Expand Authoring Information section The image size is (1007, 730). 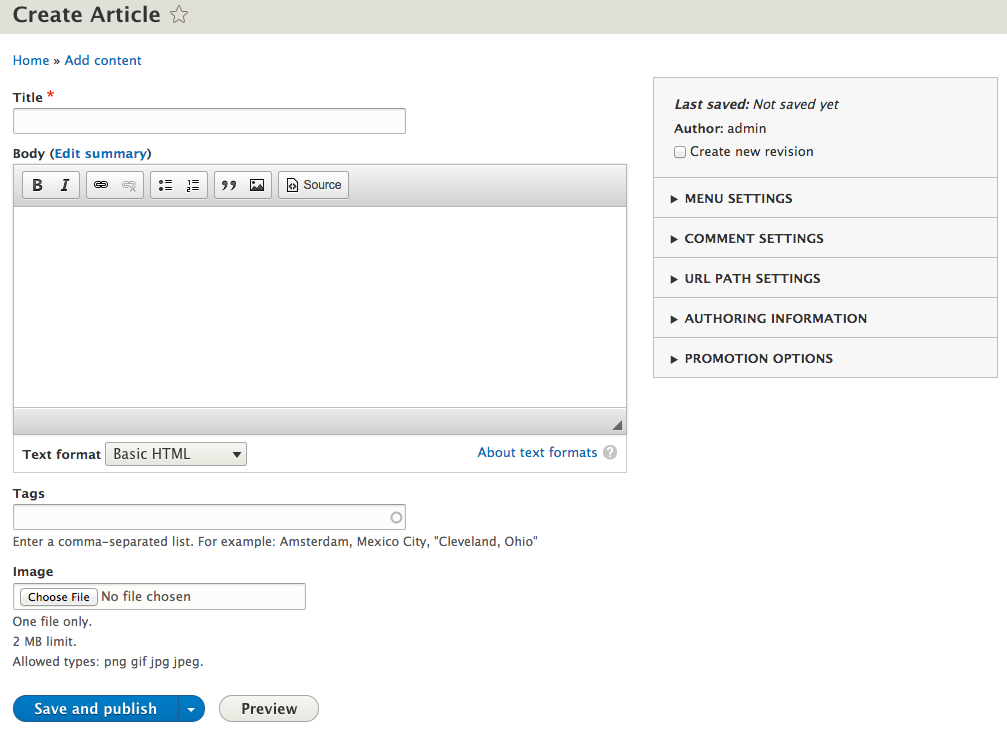[x=825, y=318]
